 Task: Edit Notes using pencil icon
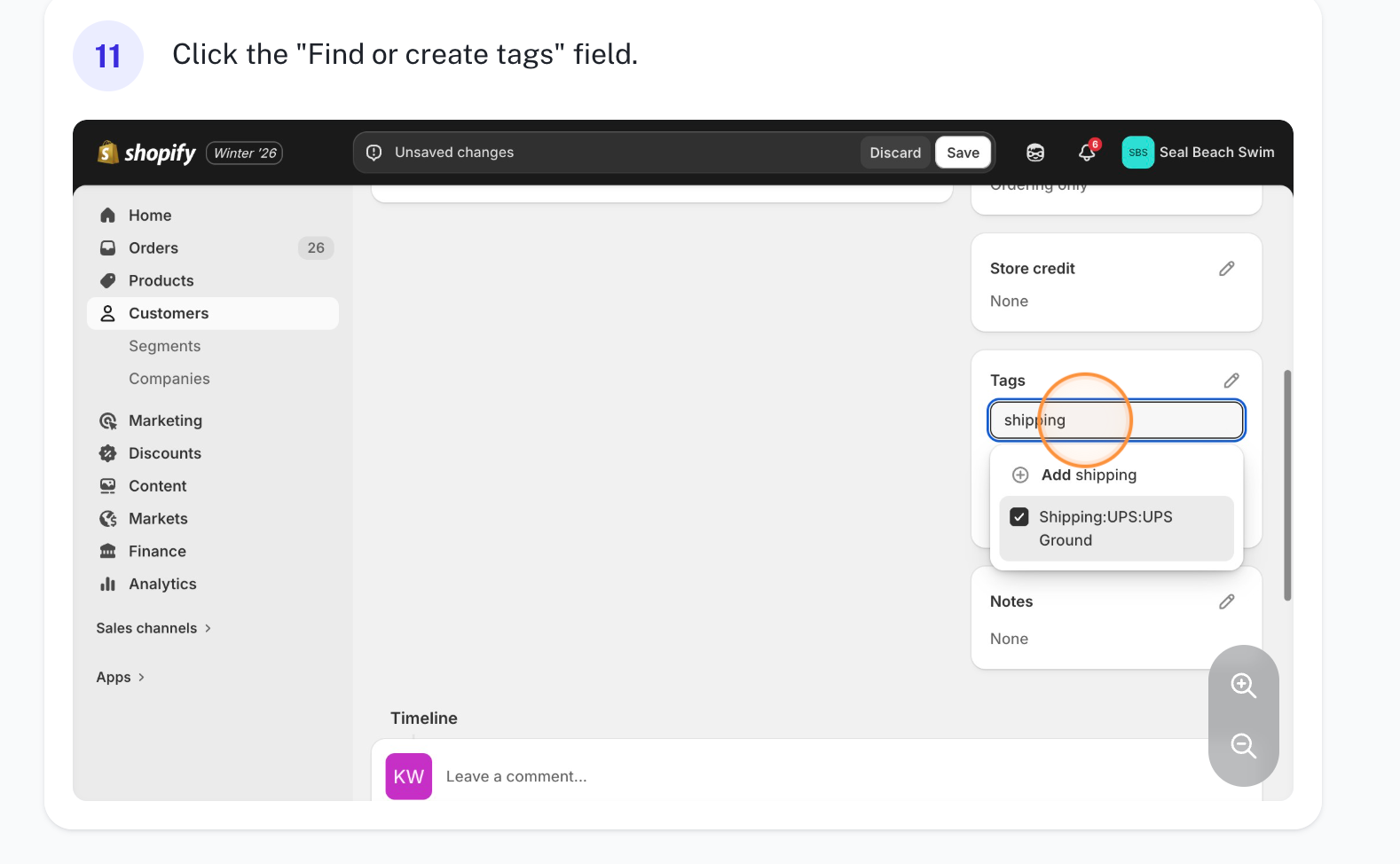click(x=1227, y=601)
